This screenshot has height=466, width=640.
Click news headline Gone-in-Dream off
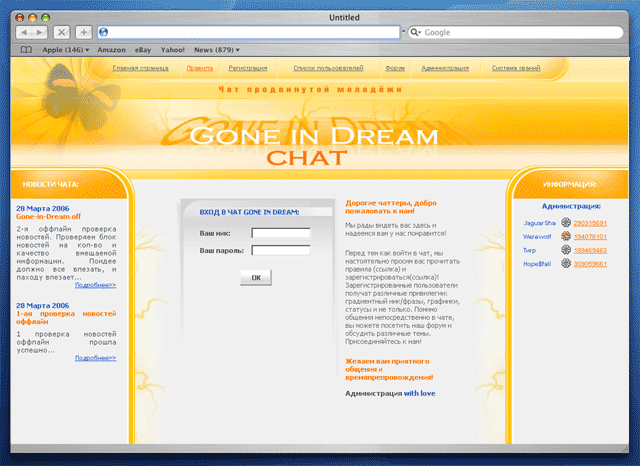[x=49, y=216]
